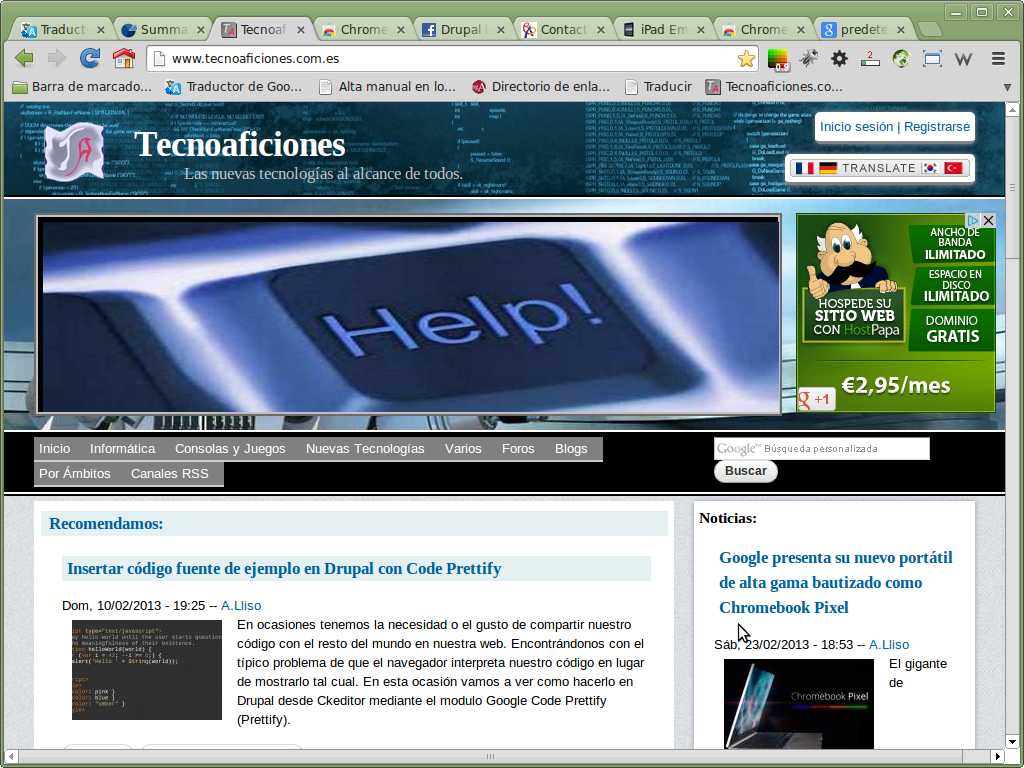The width and height of the screenshot is (1024, 768).
Task: Open the Chrome hamburger menu
Action: [997, 59]
